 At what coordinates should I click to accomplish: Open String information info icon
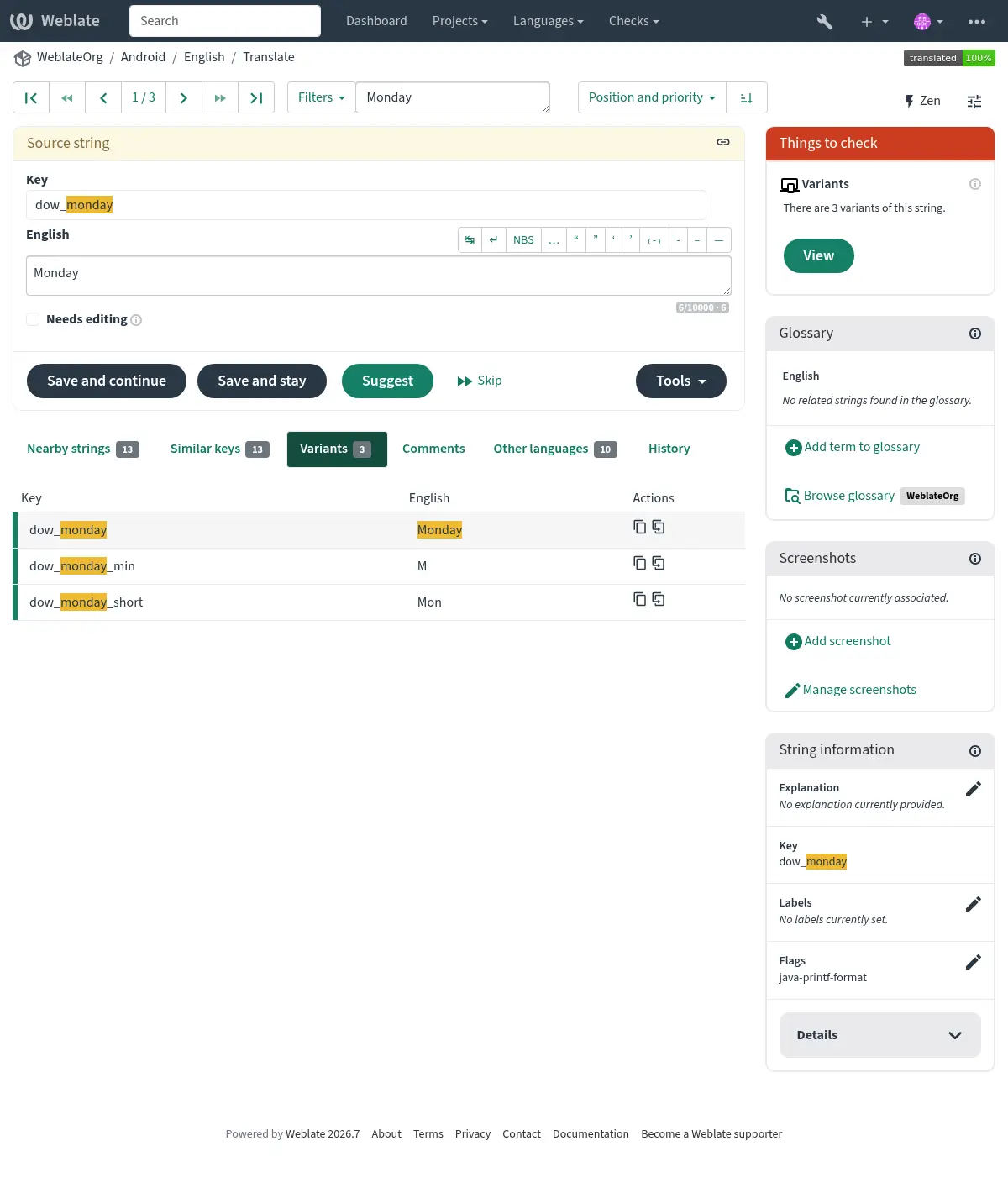975,751
